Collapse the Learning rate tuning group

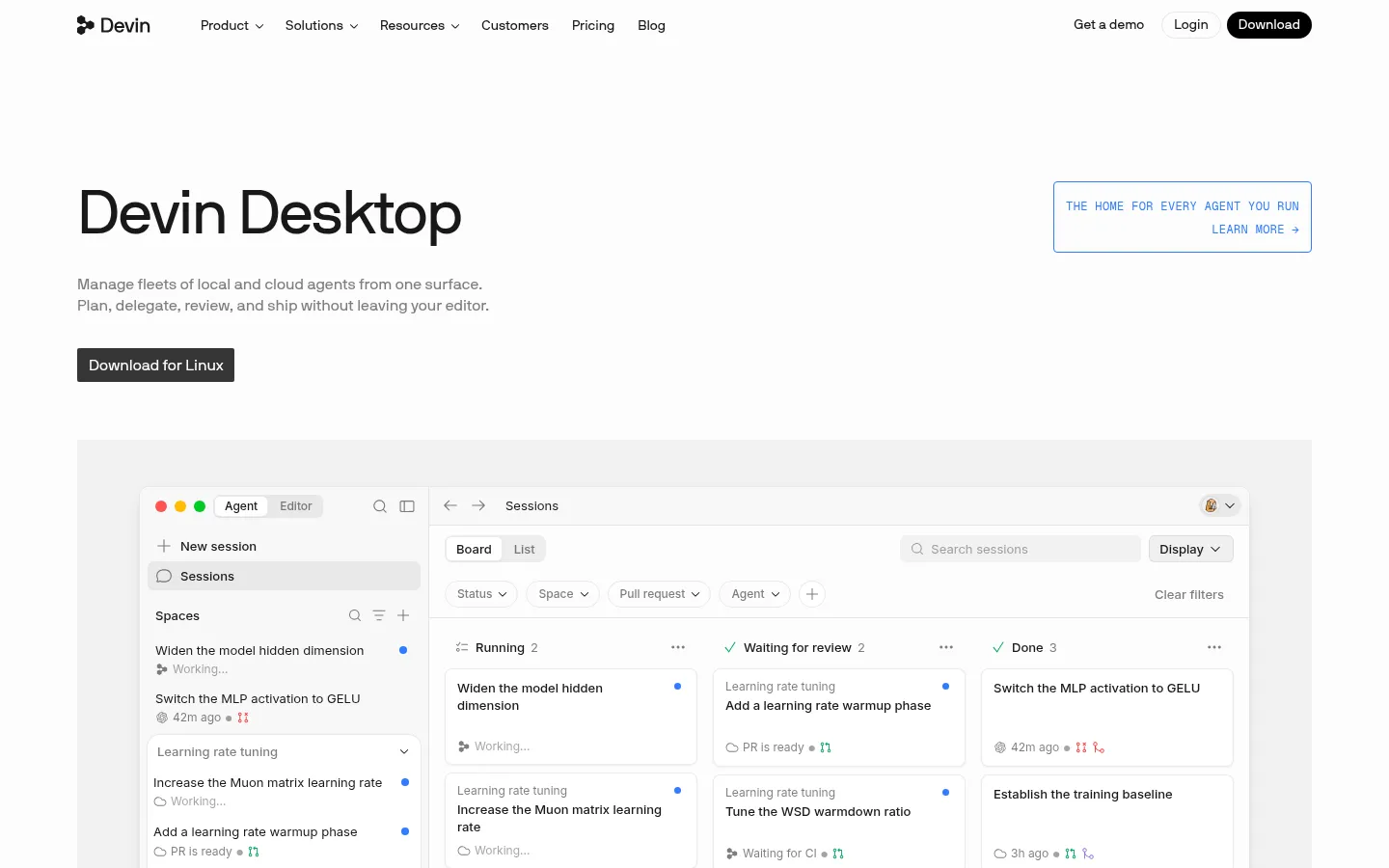pos(404,752)
